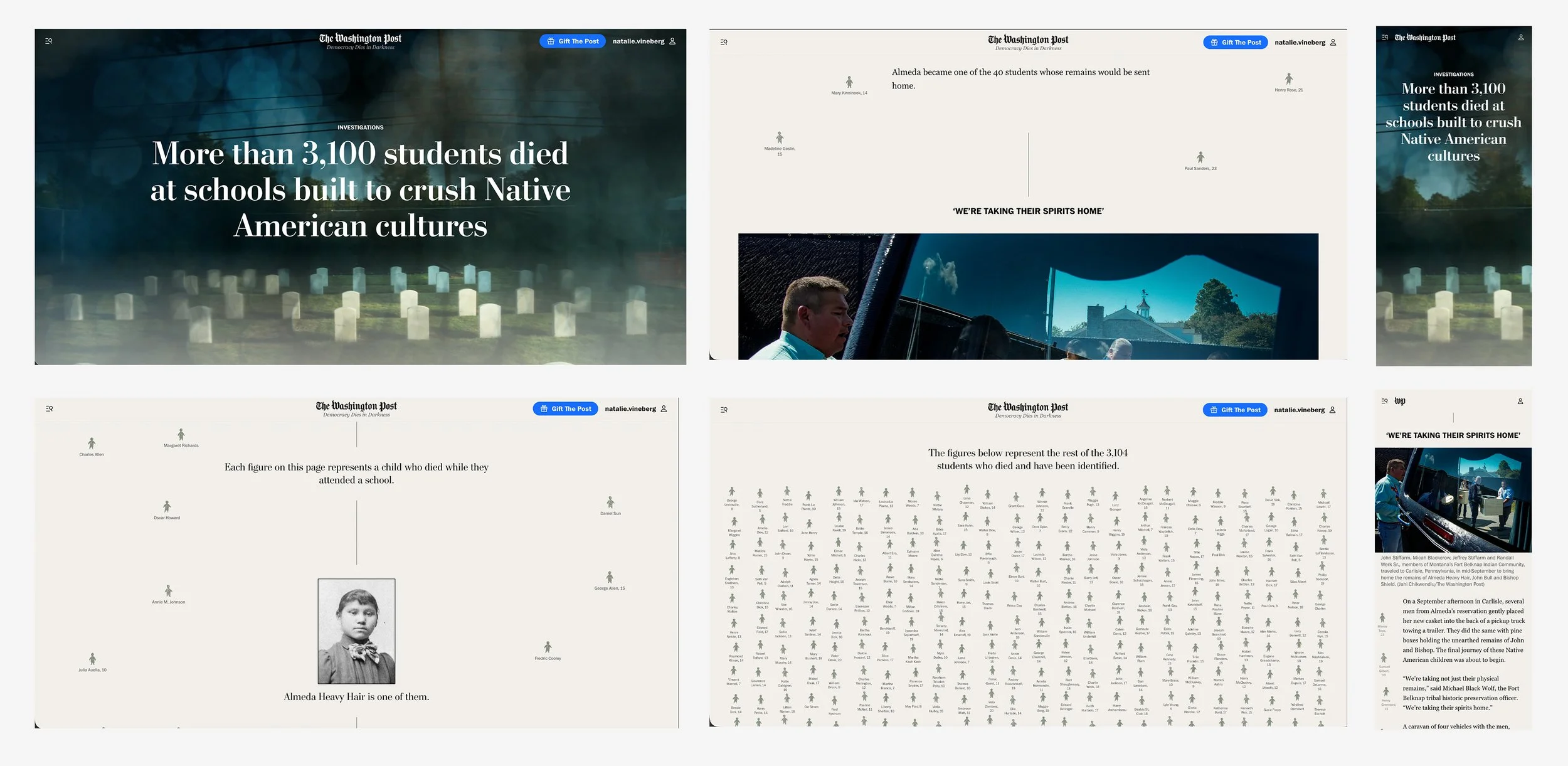The image size is (1568, 766).
Task: Click the compact 'wp' logo in mobile header
Action: pyautogui.click(x=1400, y=401)
